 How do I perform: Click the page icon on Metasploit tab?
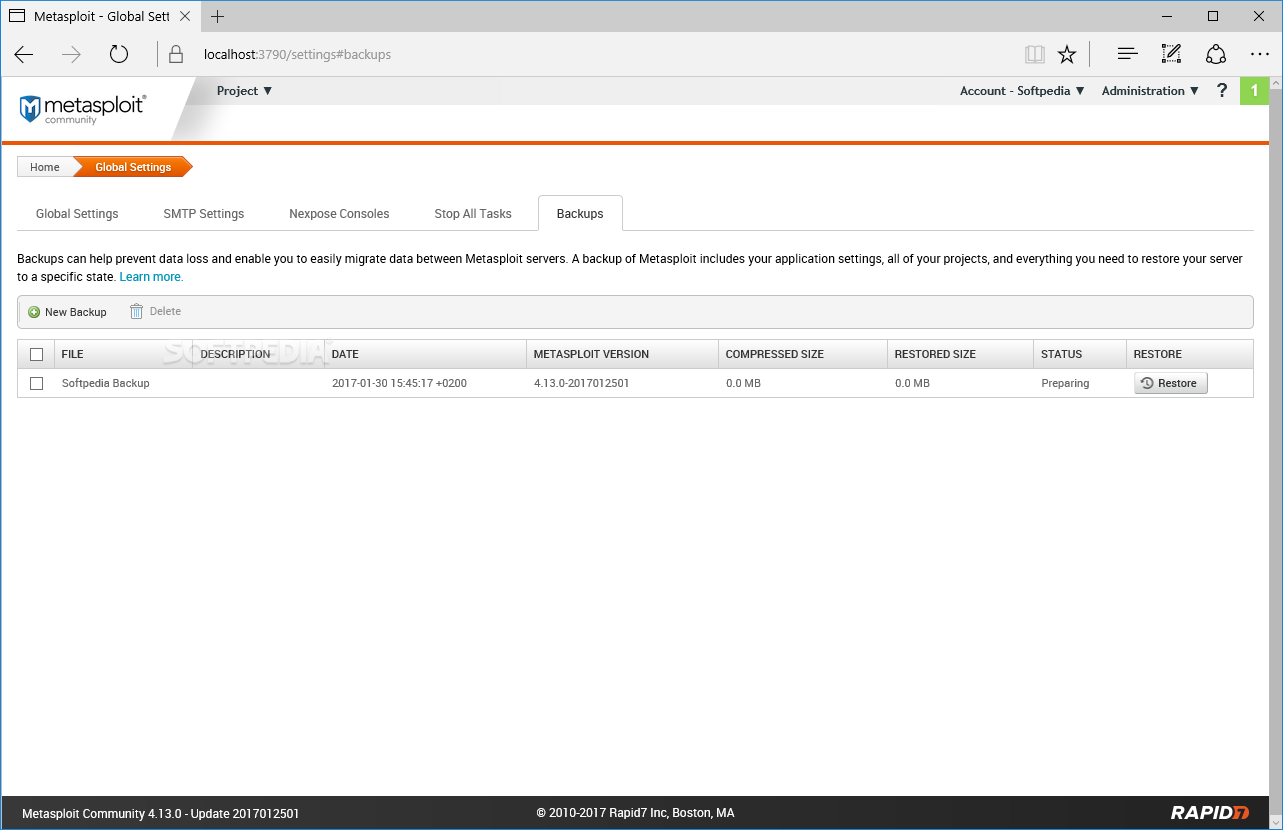17,16
